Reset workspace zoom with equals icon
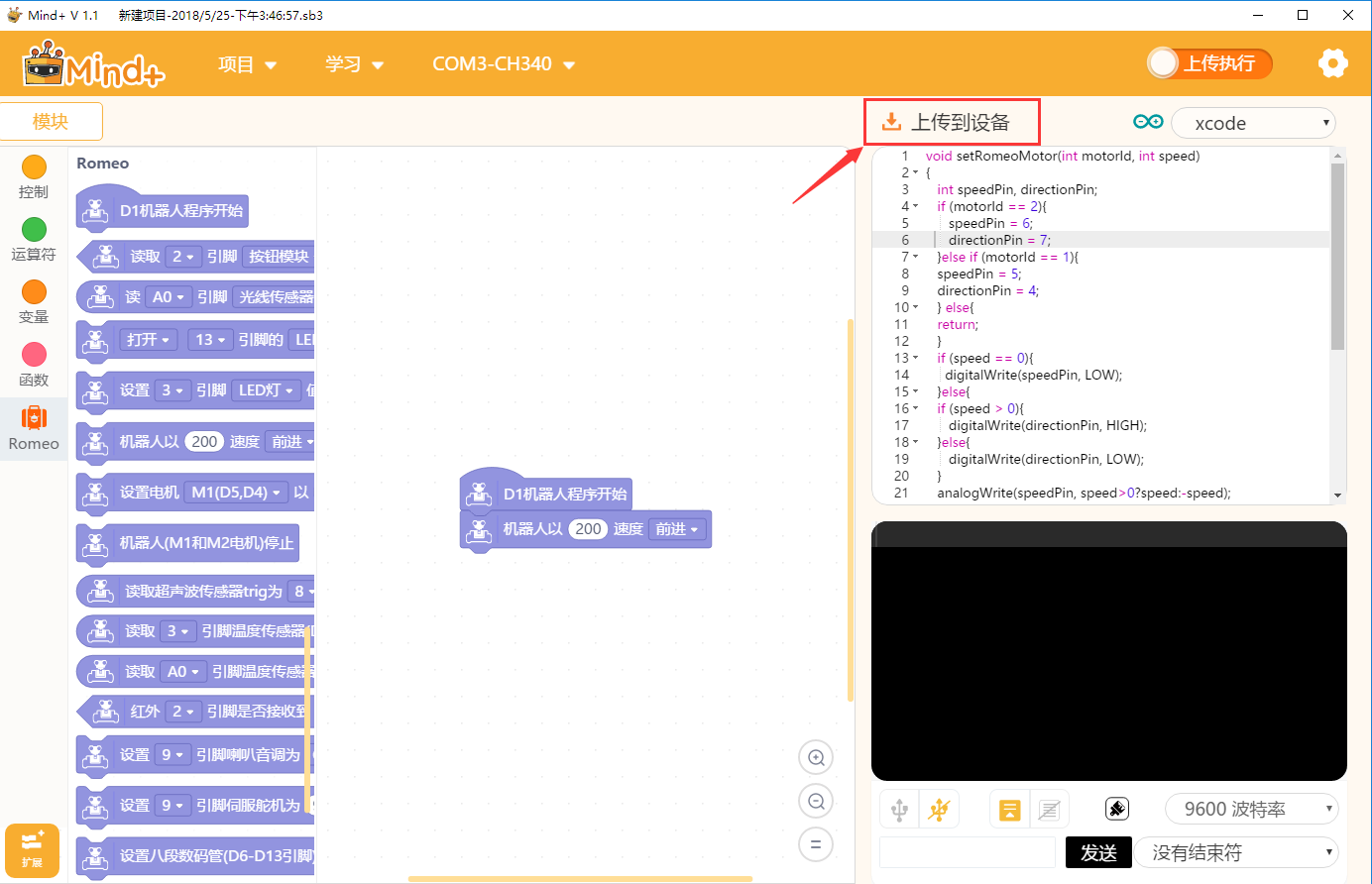This screenshot has height=884, width=1372. (816, 844)
